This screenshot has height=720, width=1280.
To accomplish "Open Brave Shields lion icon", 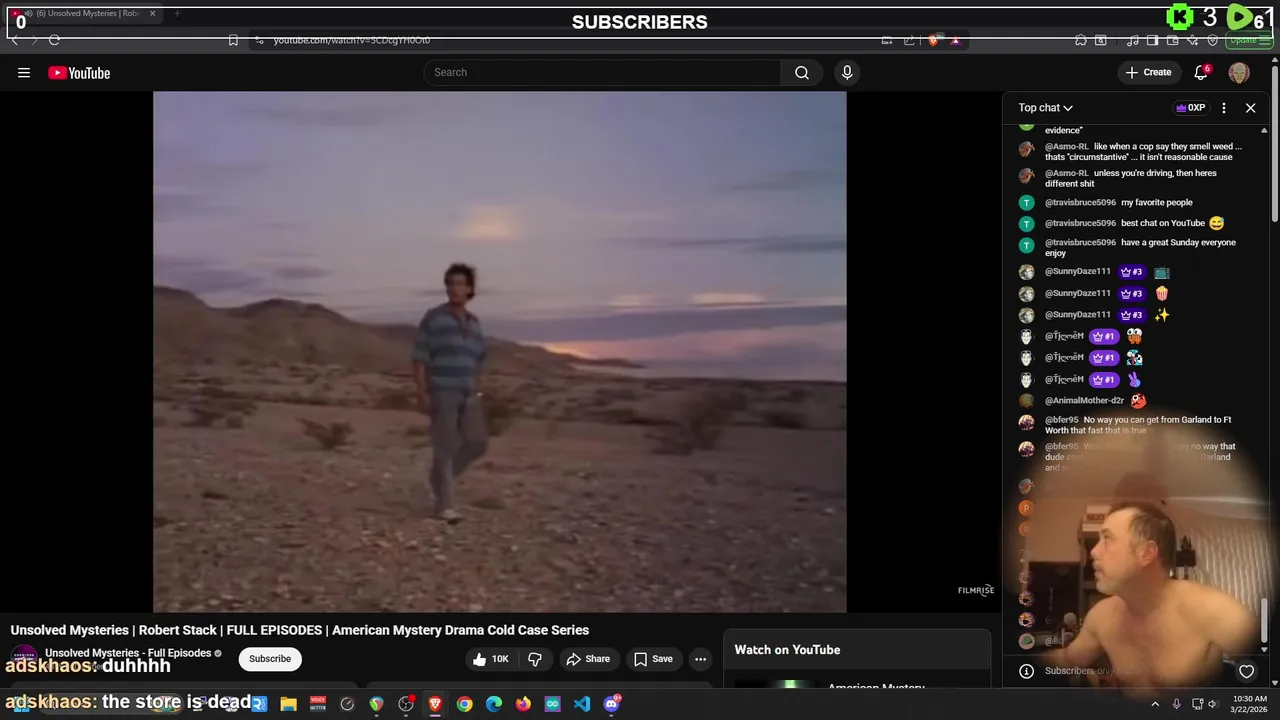I will 934,40.
